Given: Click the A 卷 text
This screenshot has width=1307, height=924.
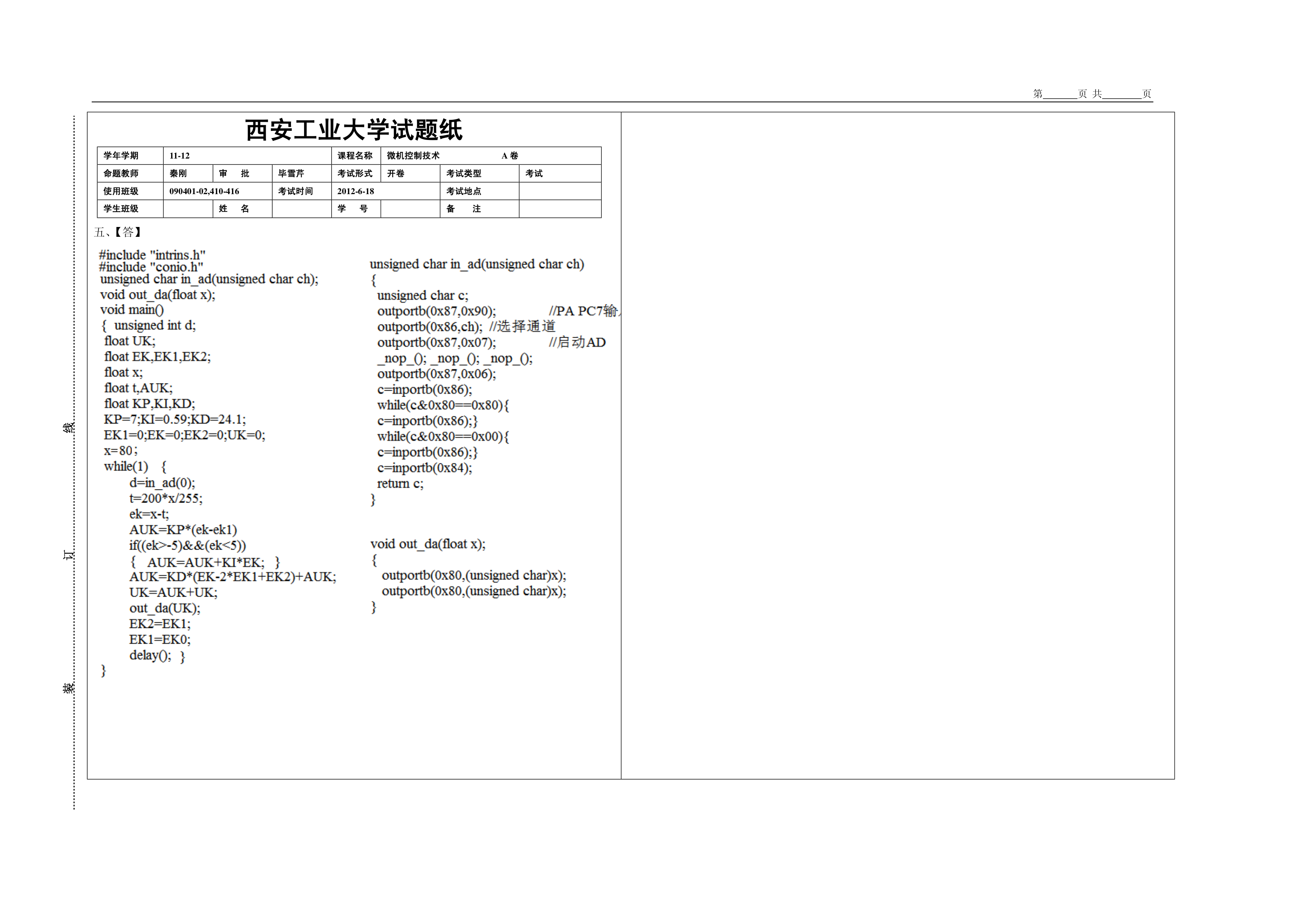Looking at the screenshot, I should (x=510, y=155).
